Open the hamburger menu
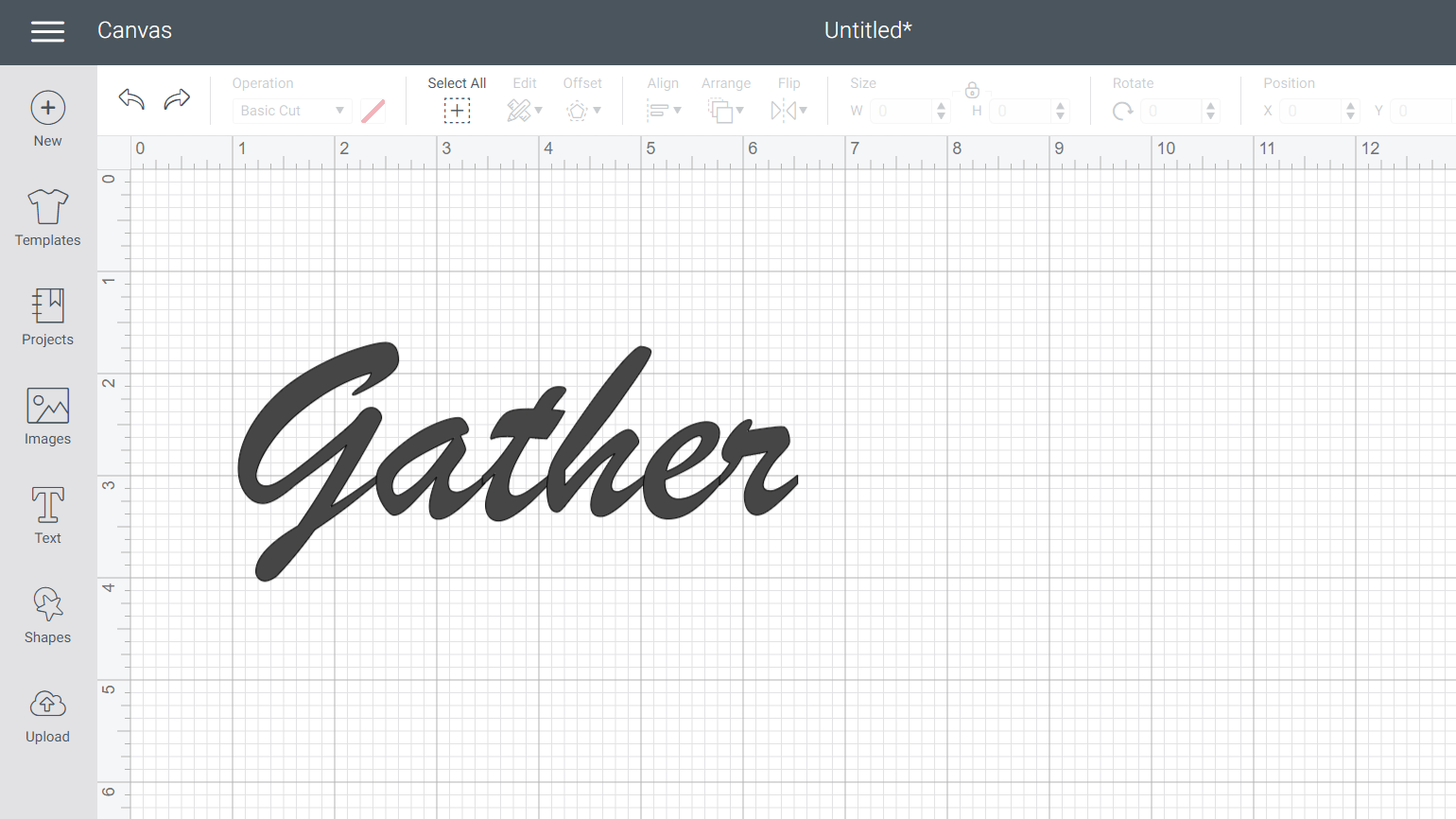 click(47, 31)
